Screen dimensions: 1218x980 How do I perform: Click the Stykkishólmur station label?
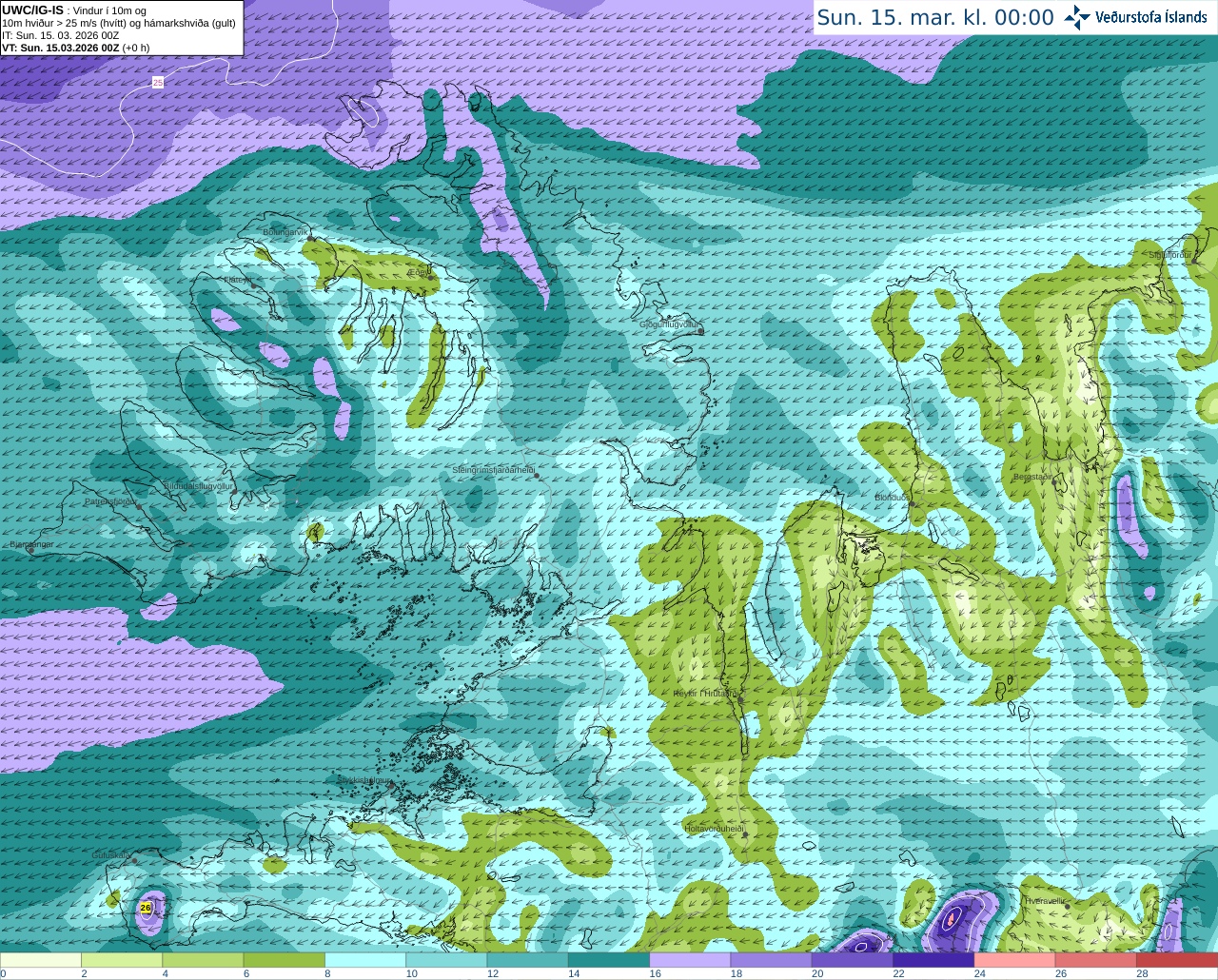[364, 780]
